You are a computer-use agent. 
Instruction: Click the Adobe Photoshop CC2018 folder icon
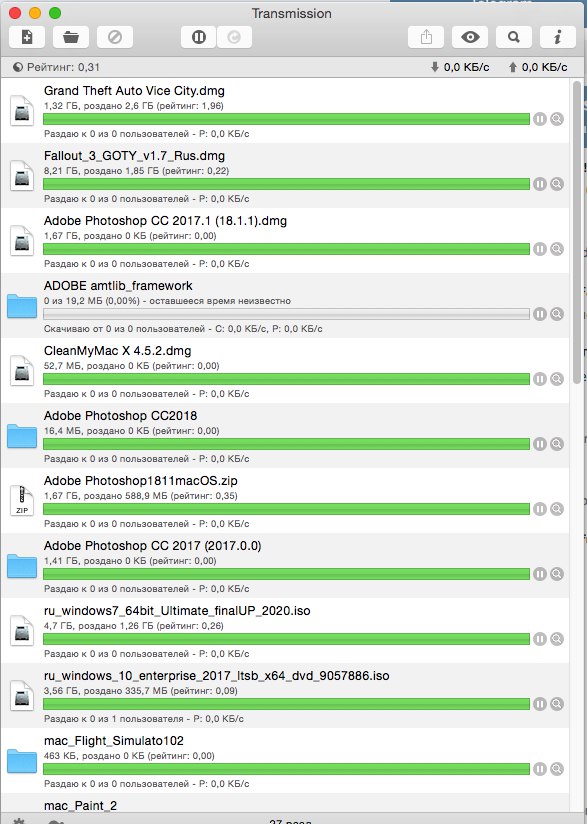[22, 436]
